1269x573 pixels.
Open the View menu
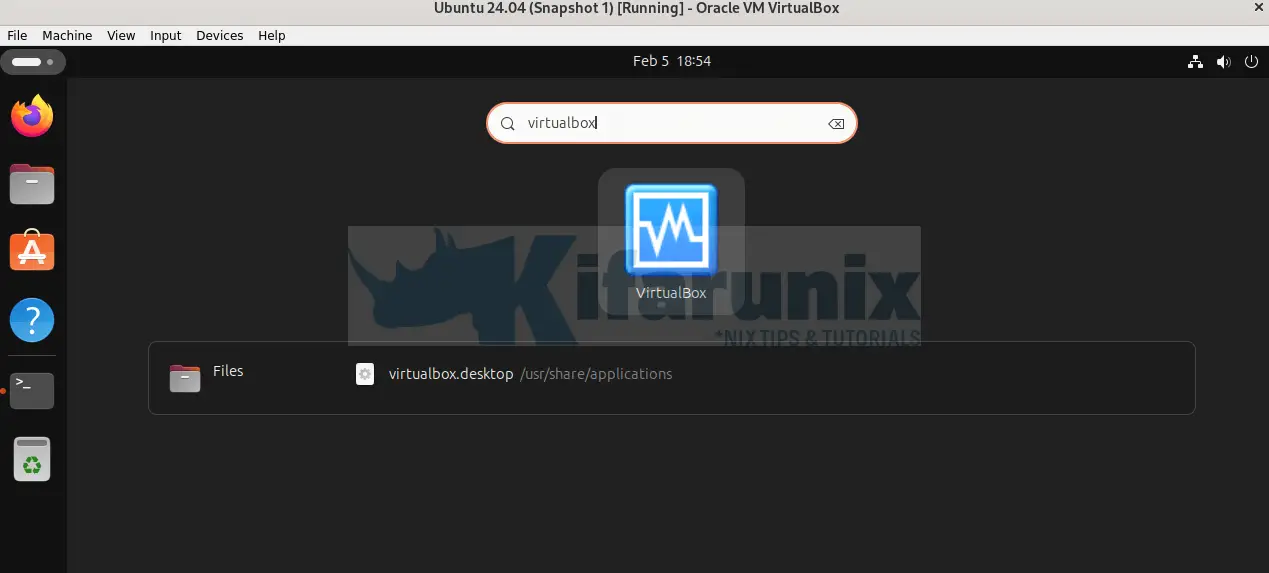pyautogui.click(x=121, y=35)
